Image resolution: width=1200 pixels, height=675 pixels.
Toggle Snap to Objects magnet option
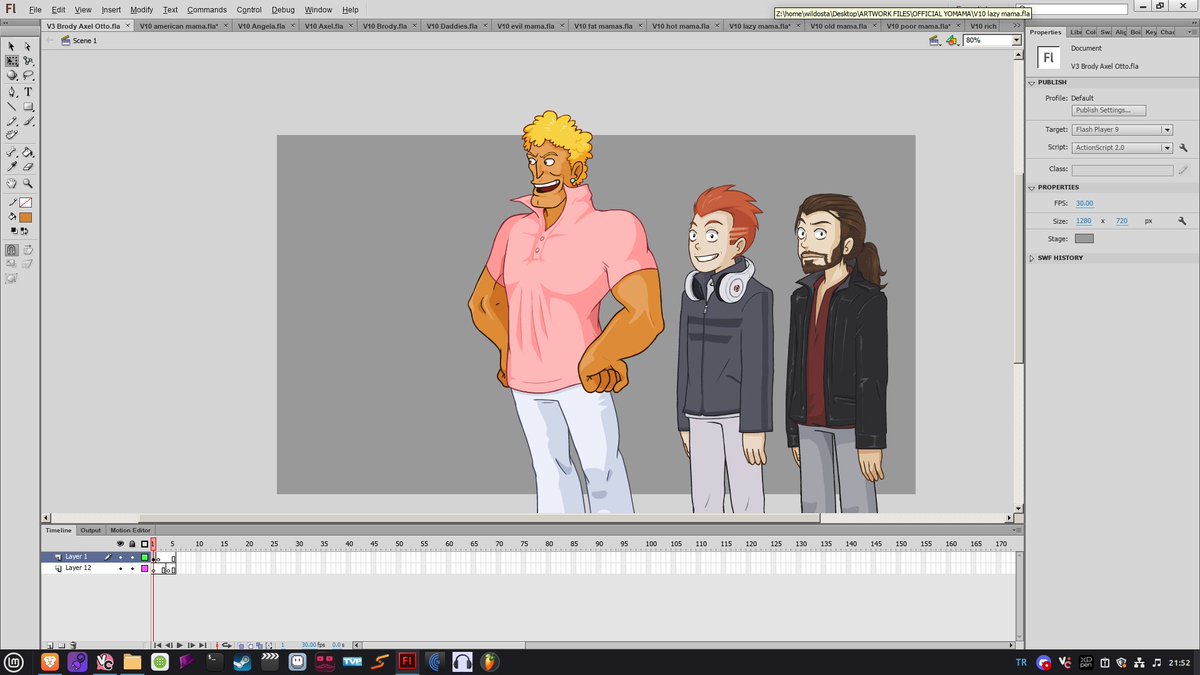click(11, 250)
